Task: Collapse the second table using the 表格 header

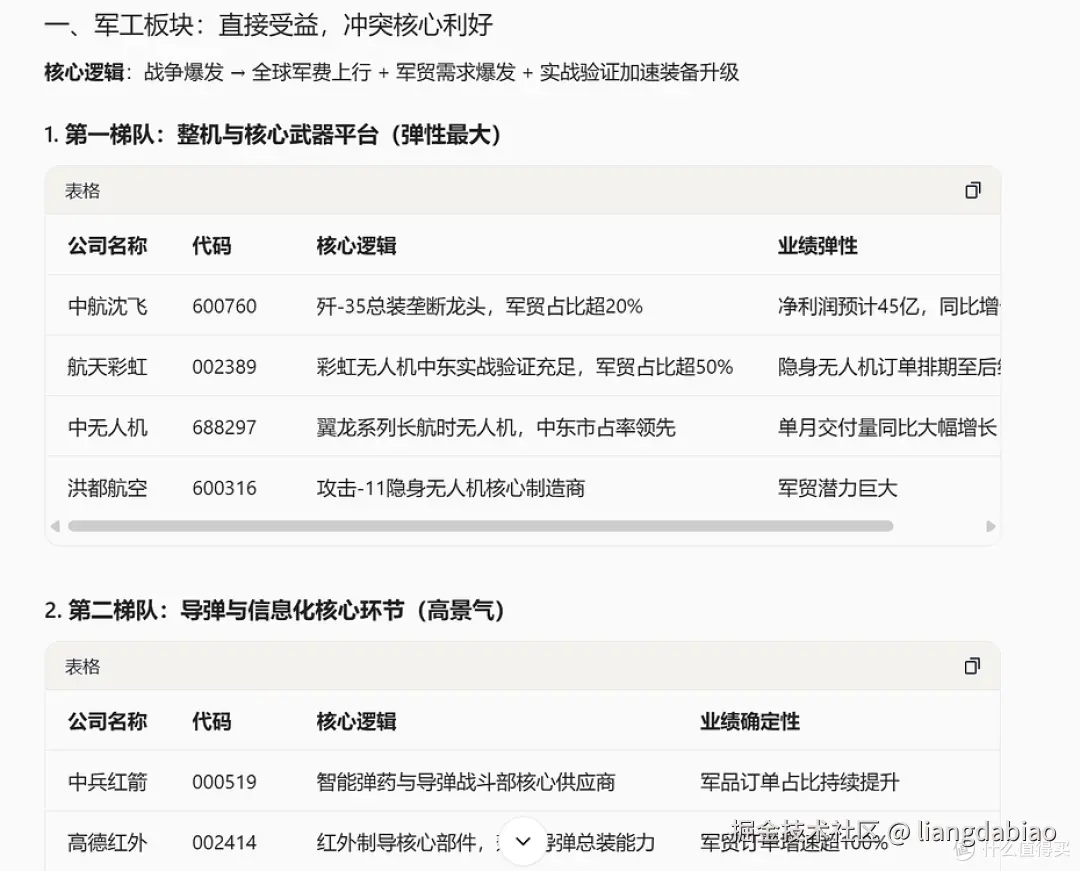Action: pyautogui.click(x=81, y=665)
